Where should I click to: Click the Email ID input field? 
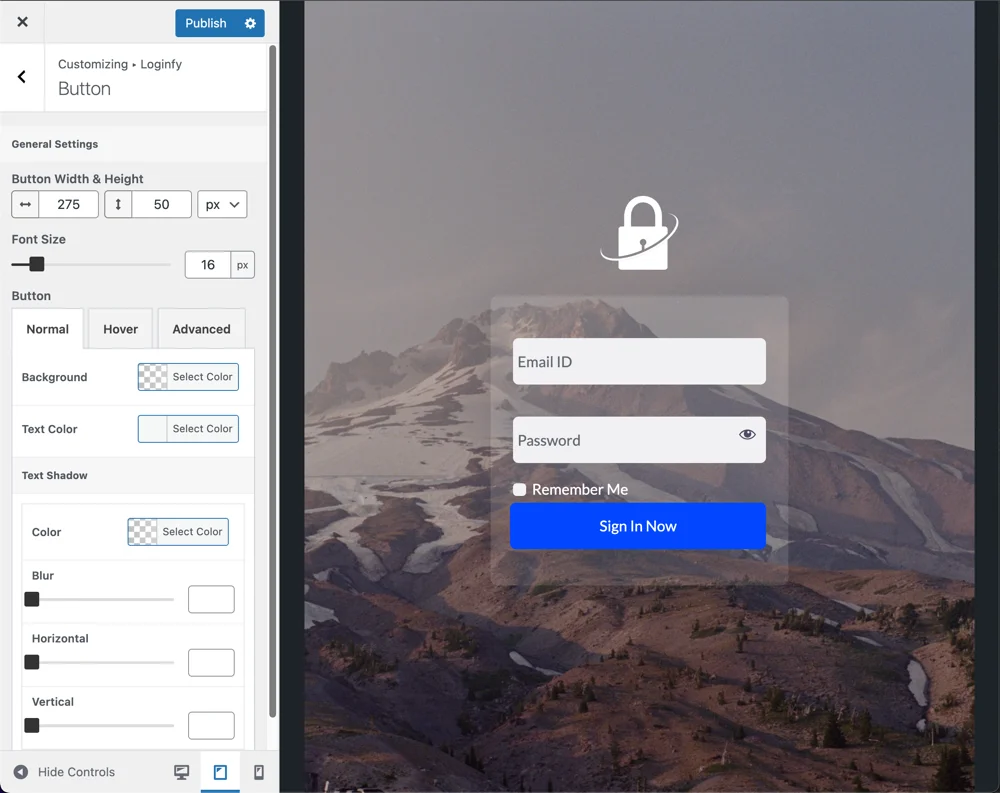639,362
